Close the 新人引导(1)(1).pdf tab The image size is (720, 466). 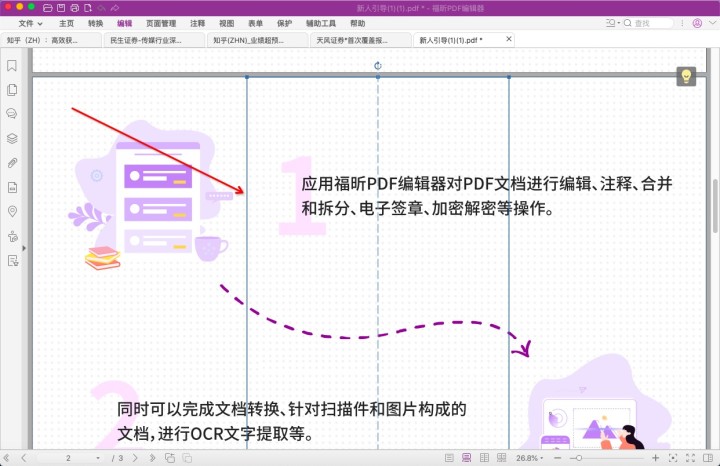509,39
